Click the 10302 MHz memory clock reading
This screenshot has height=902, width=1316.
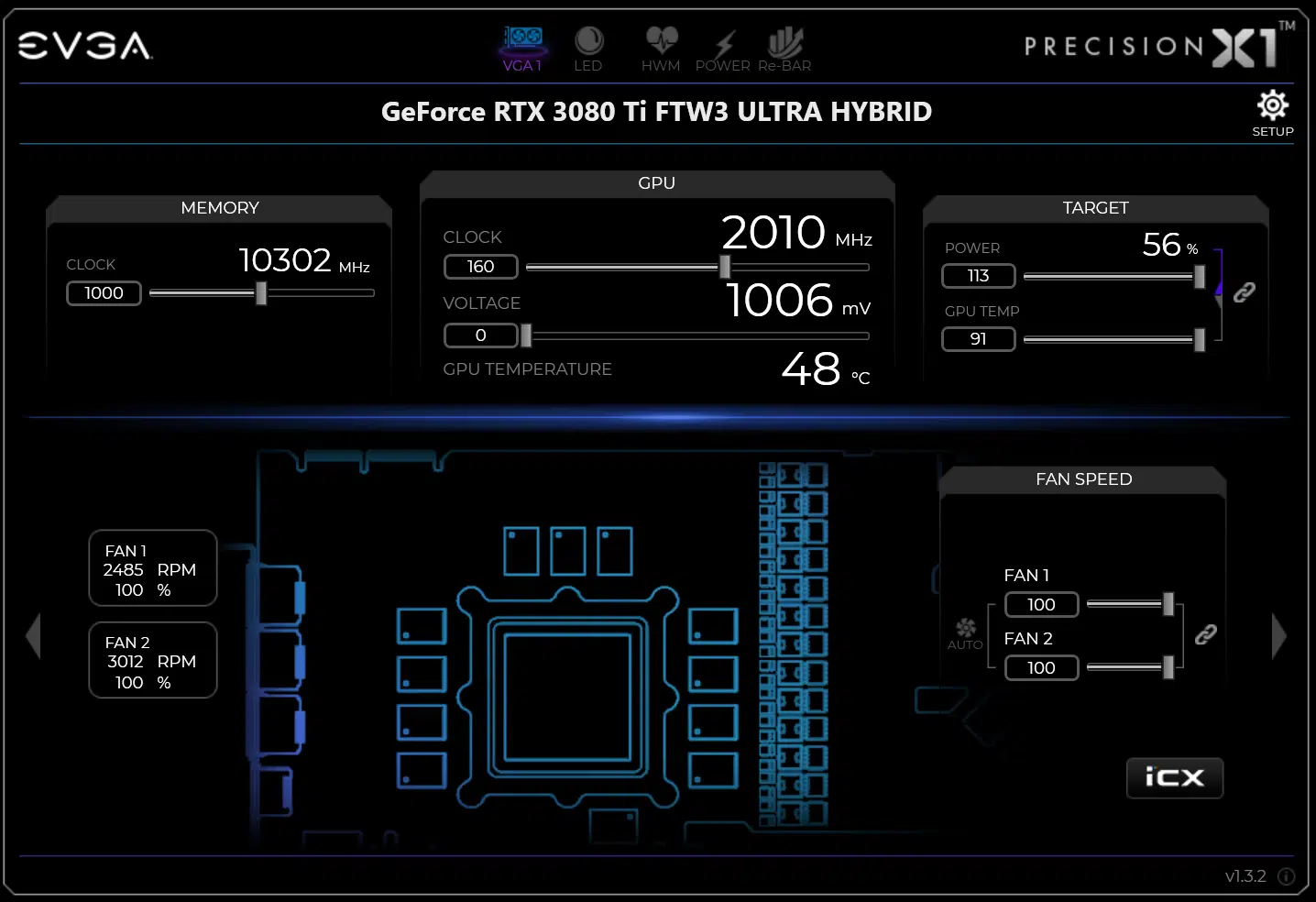(x=304, y=261)
